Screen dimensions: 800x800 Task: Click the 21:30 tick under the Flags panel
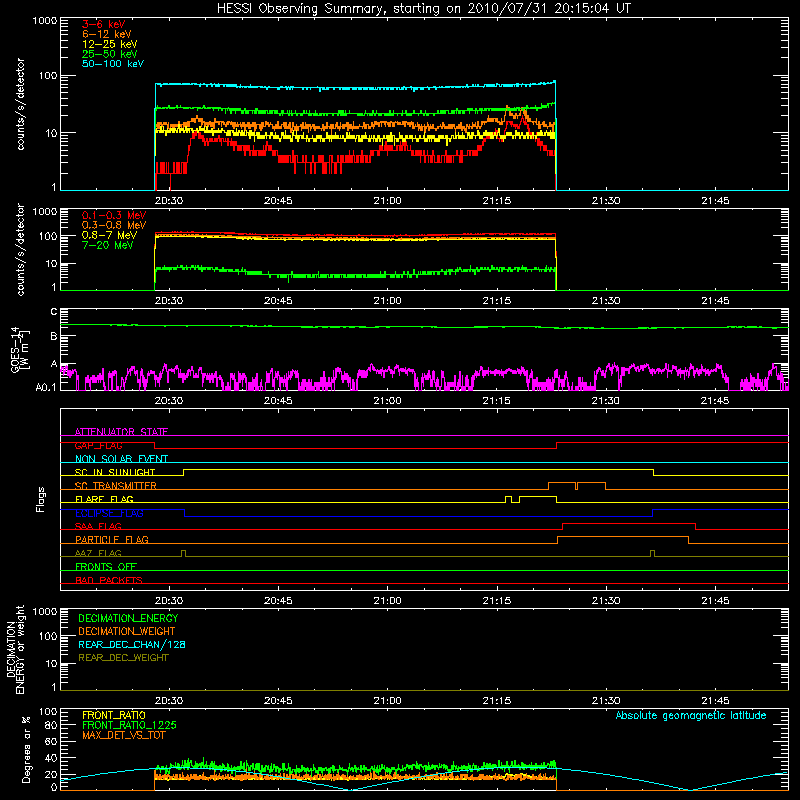click(606, 601)
